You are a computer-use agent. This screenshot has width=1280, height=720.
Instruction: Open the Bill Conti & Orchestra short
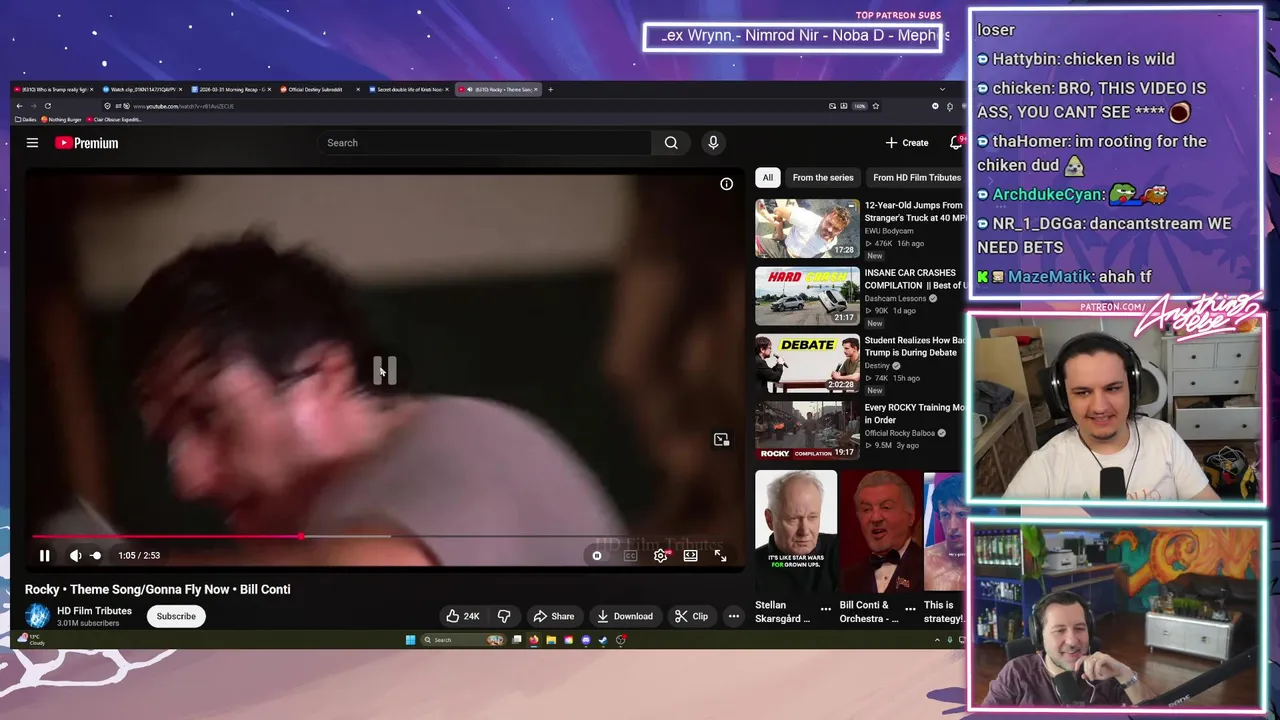point(880,531)
